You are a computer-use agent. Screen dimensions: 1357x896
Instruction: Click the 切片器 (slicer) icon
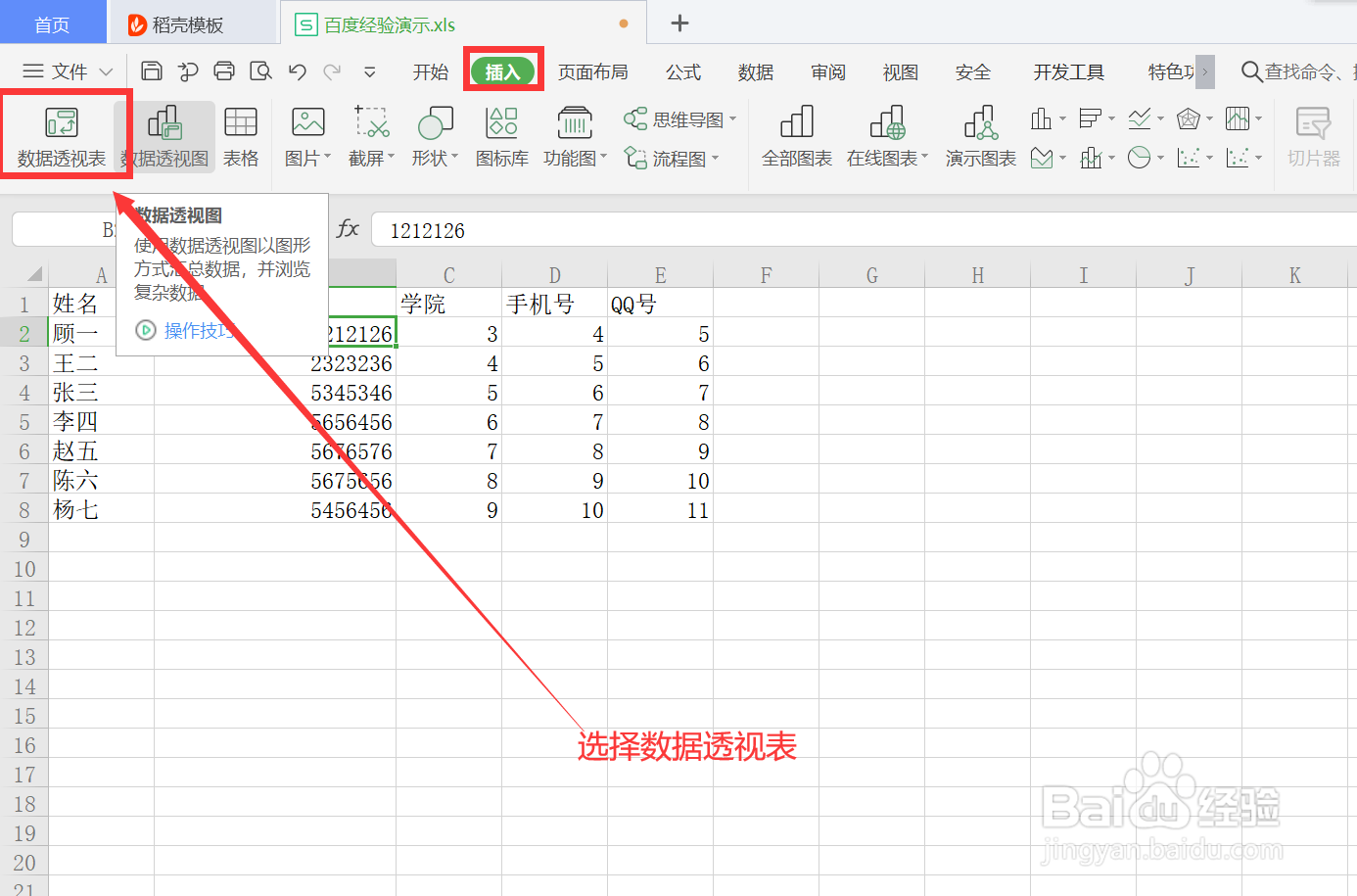(1313, 136)
